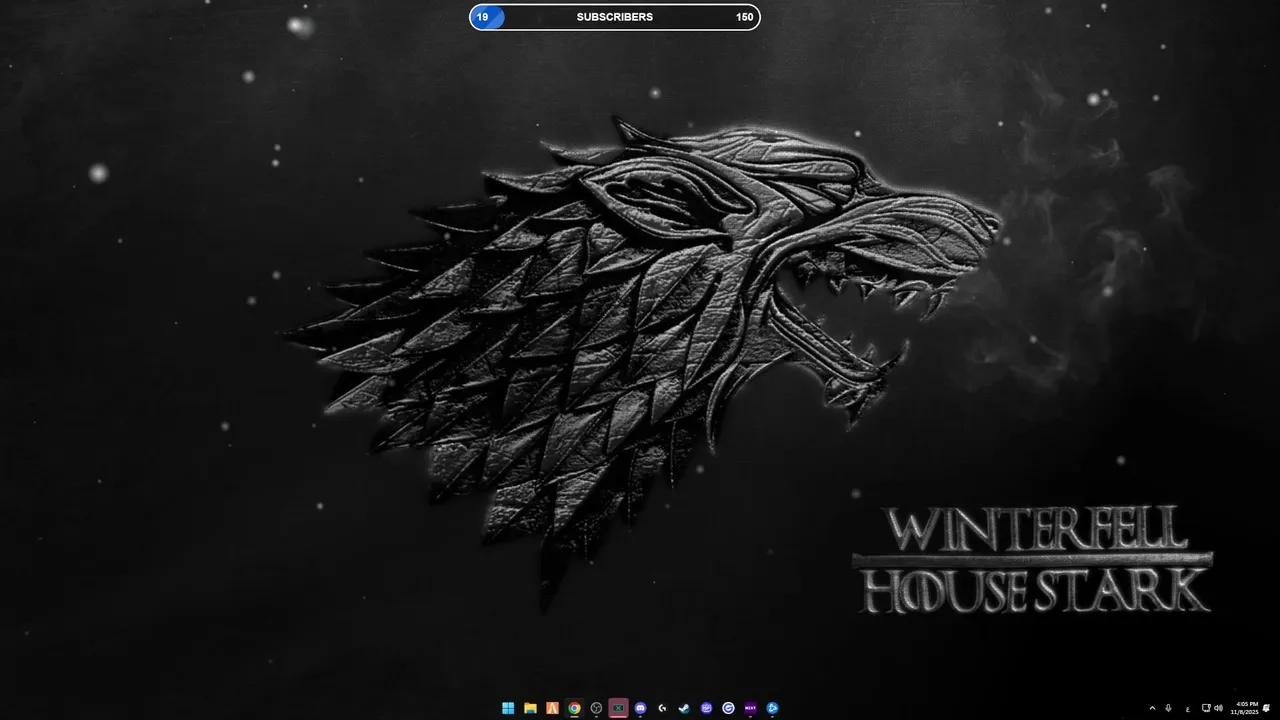This screenshot has height=720, width=1280.
Task: Open the volume speaker tray icon
Action: pos(1218,708)
